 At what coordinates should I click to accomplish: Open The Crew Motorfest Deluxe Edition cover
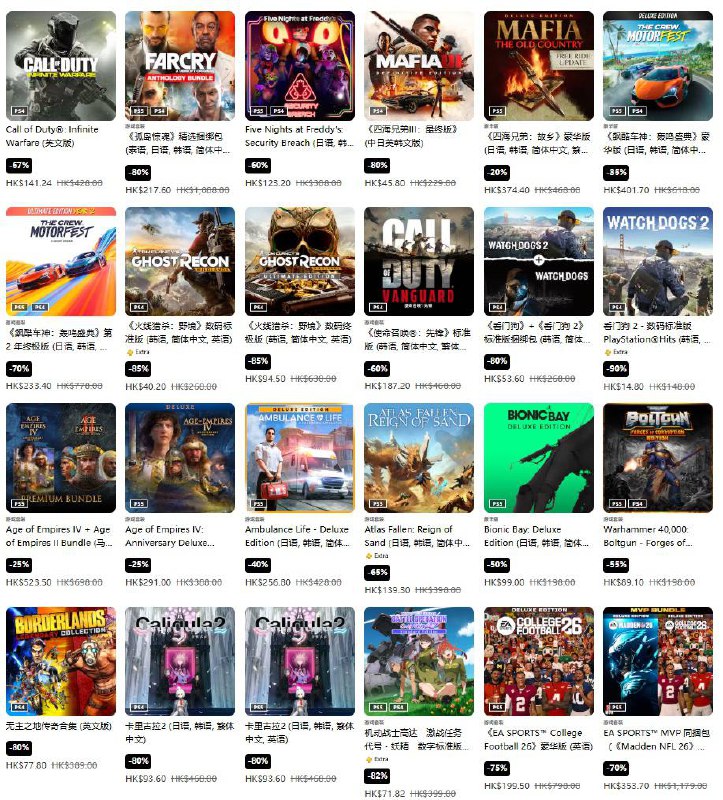click(658, 66)
